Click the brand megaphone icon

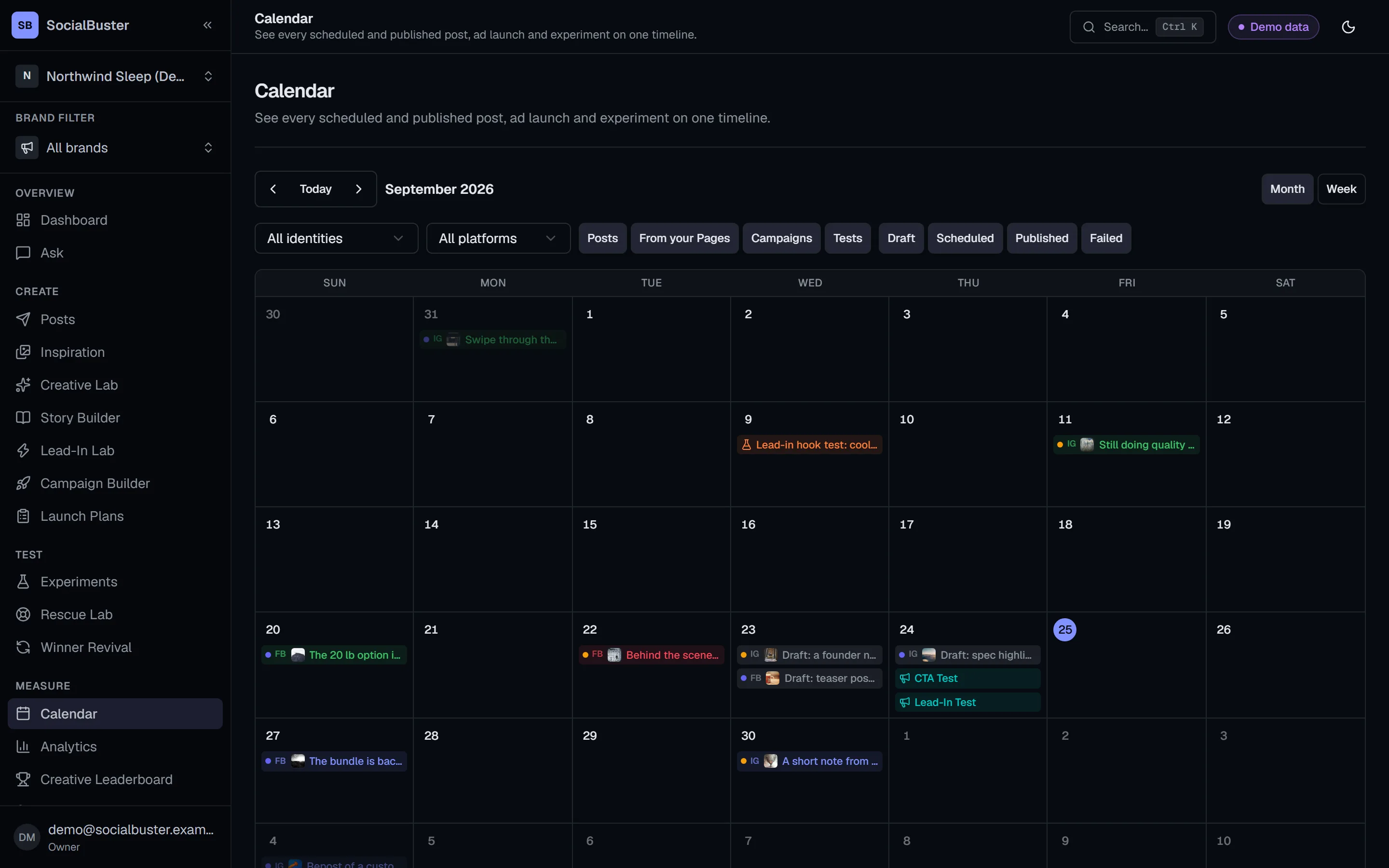coord(27,148)
